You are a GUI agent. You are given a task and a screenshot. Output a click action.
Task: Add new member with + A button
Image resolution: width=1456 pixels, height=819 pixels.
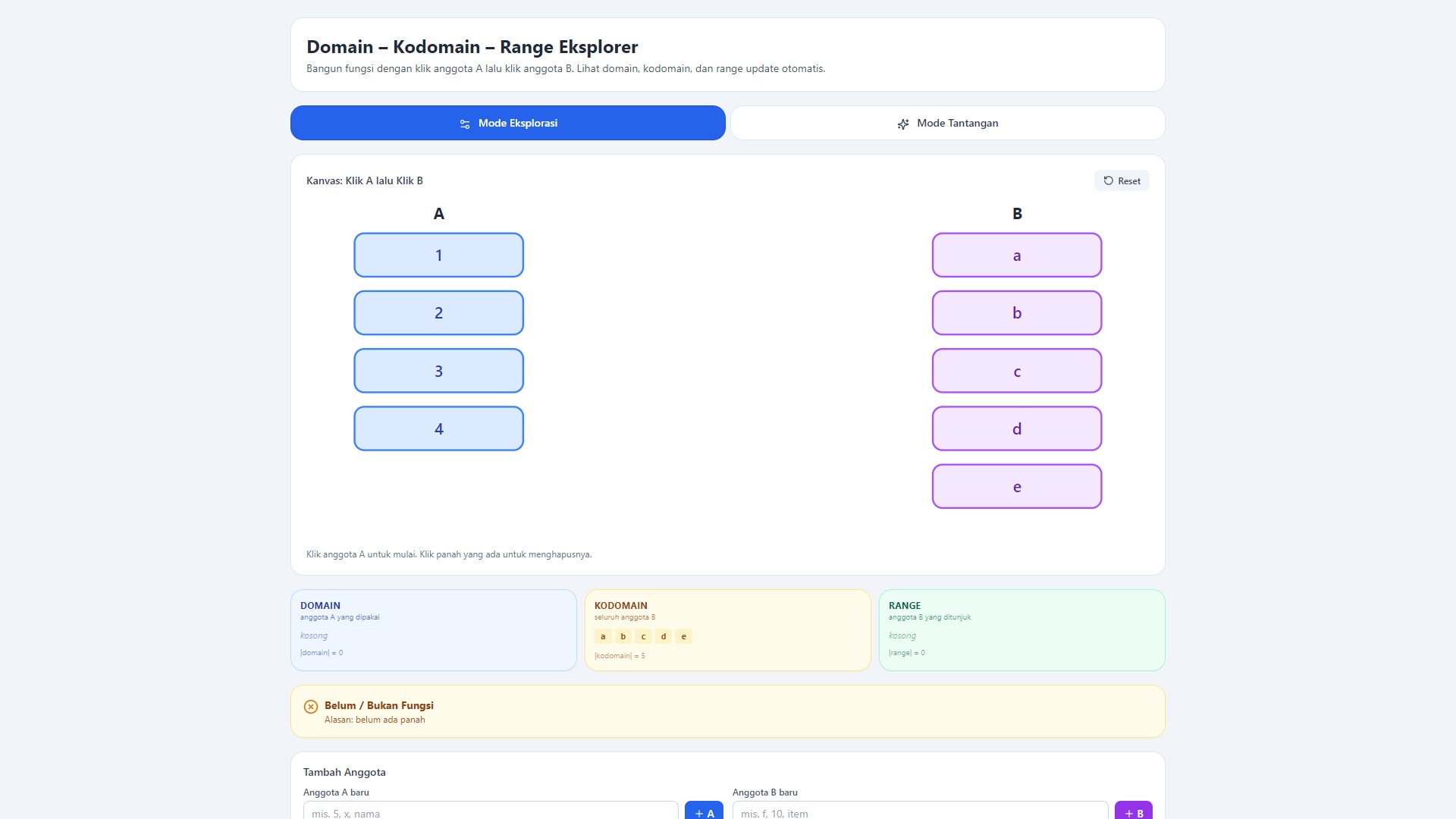point(704,811)
